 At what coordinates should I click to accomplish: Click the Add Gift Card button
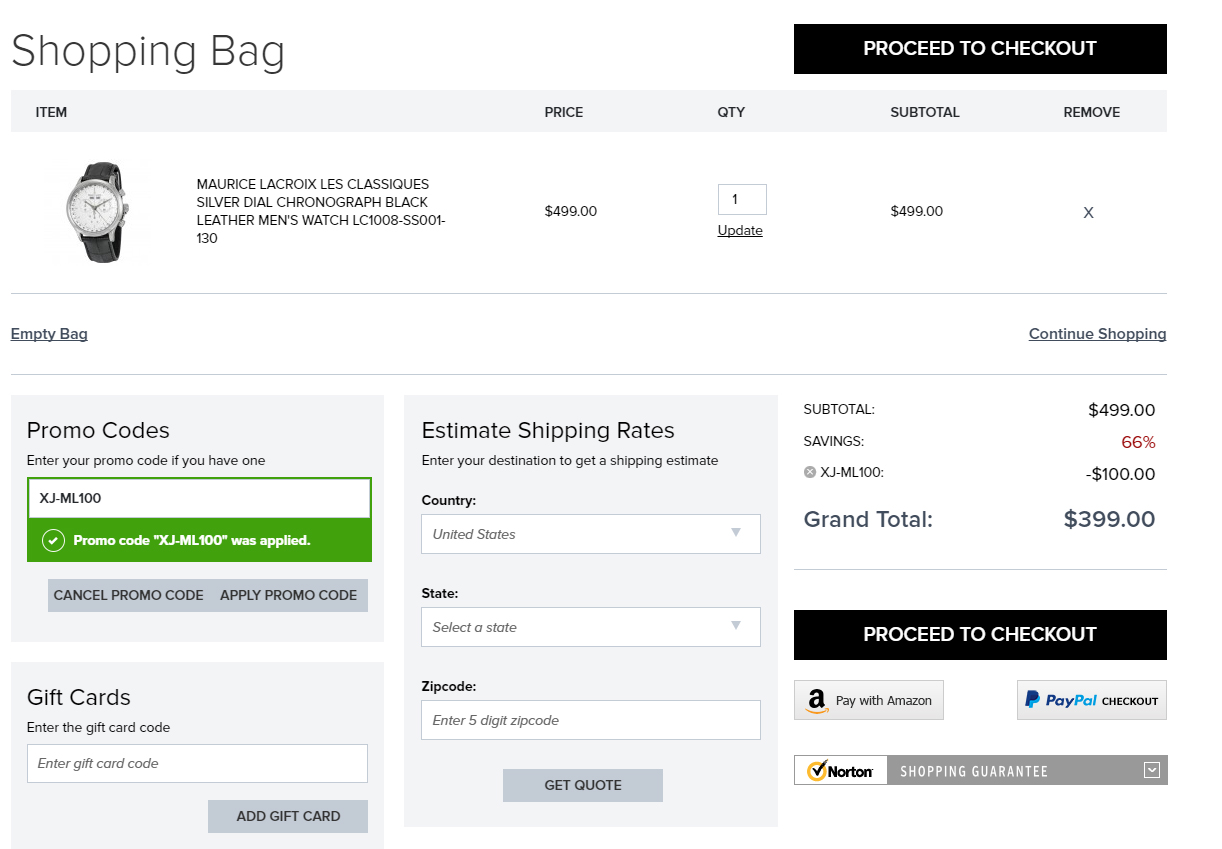288,816
